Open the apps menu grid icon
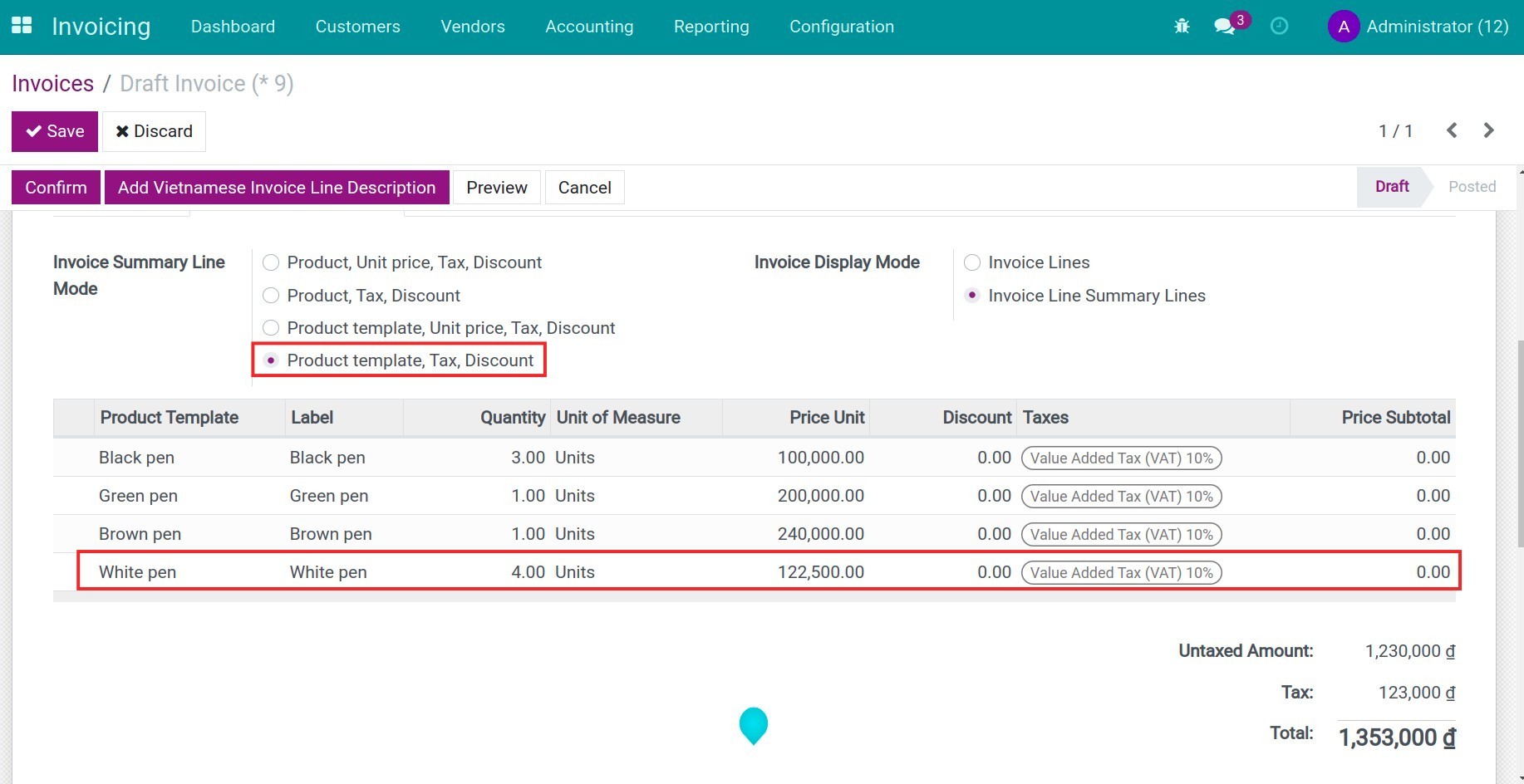The width and height of the screenshot is (1524, 784). tap(22, 25)
